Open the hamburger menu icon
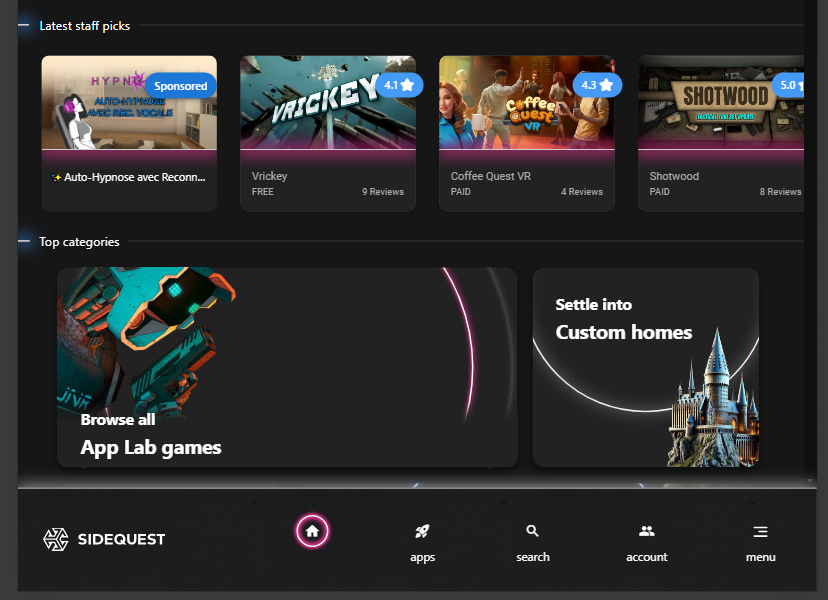The width and height of the screenshot is (828, 600). tap(760, 531)
